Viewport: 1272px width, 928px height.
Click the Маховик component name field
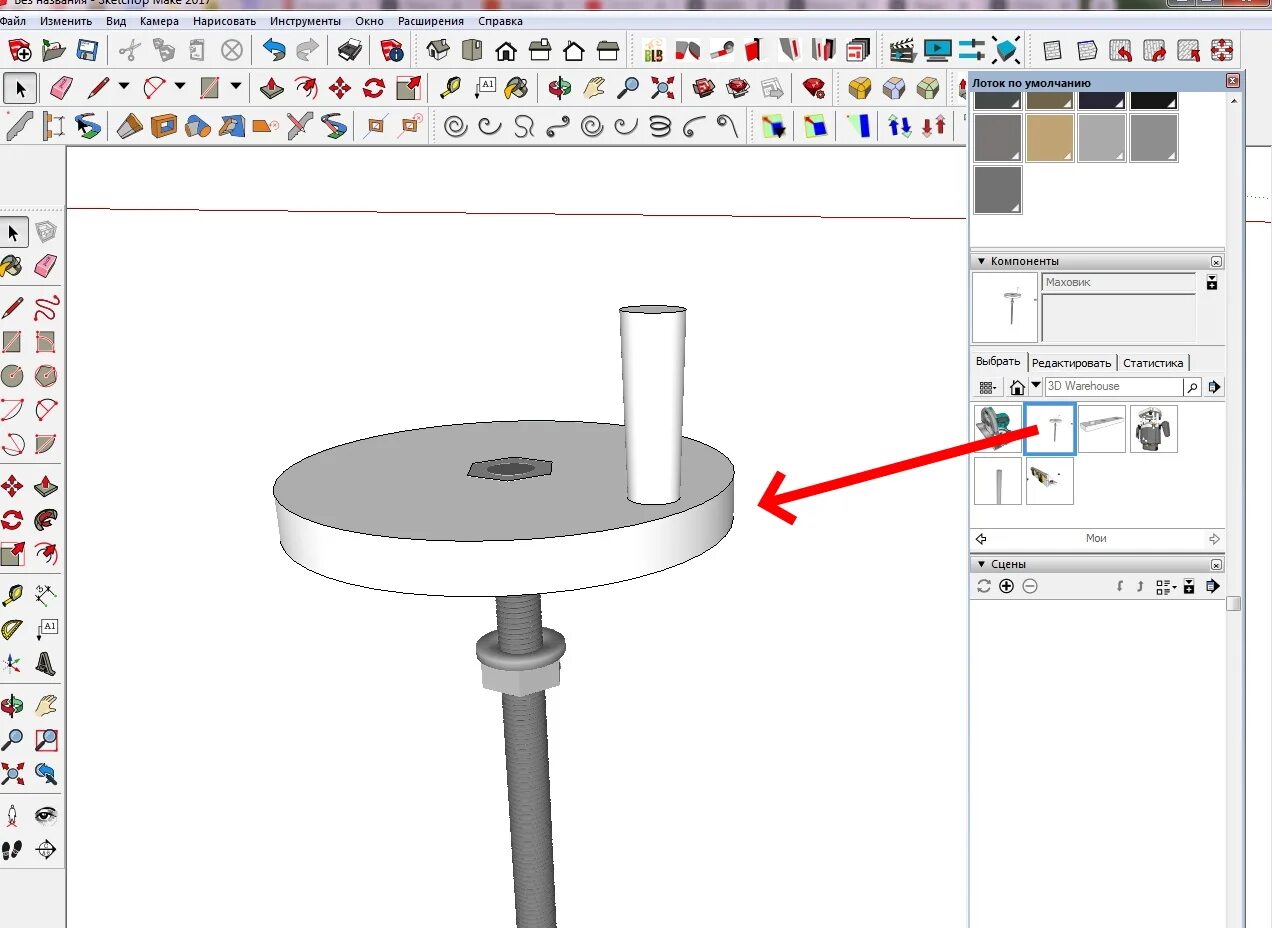1119,283
